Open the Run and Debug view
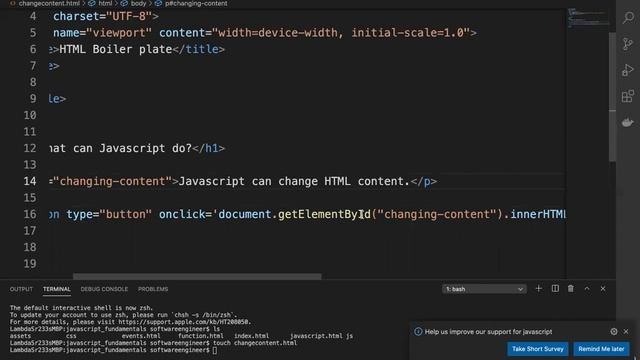Viewport: 640px width, 360px height. point(628,70)
